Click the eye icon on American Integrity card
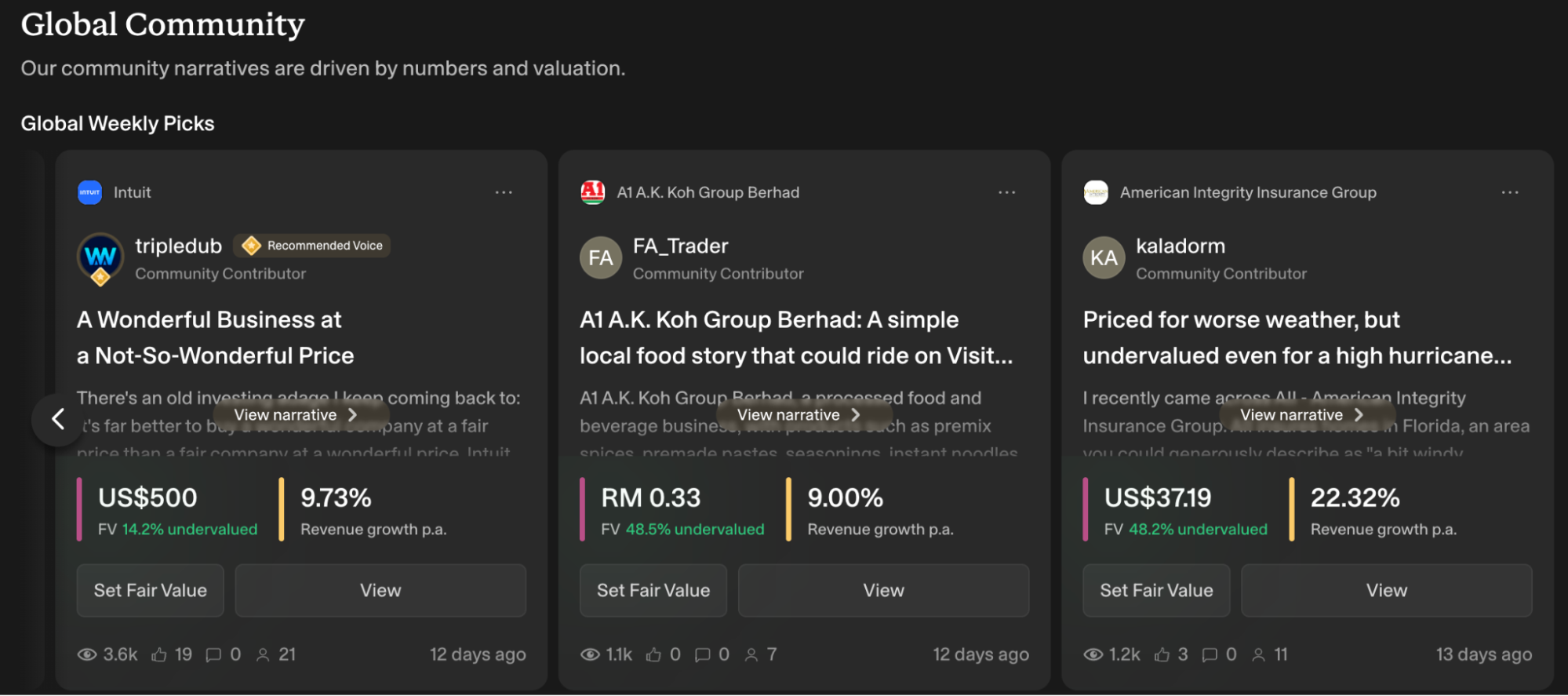 [x=1093, y=654]
